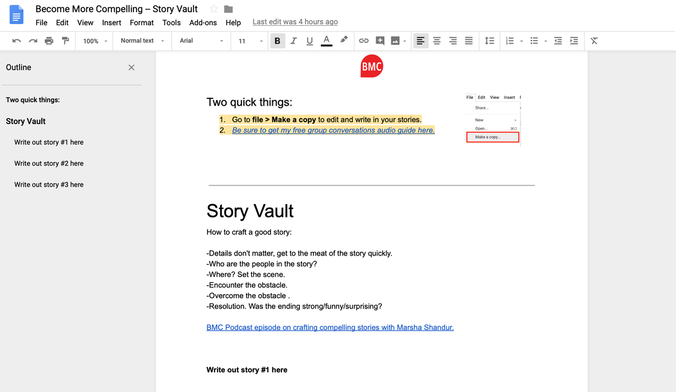
Task: Toggle Underline formatting
Action: pos(310,41)
